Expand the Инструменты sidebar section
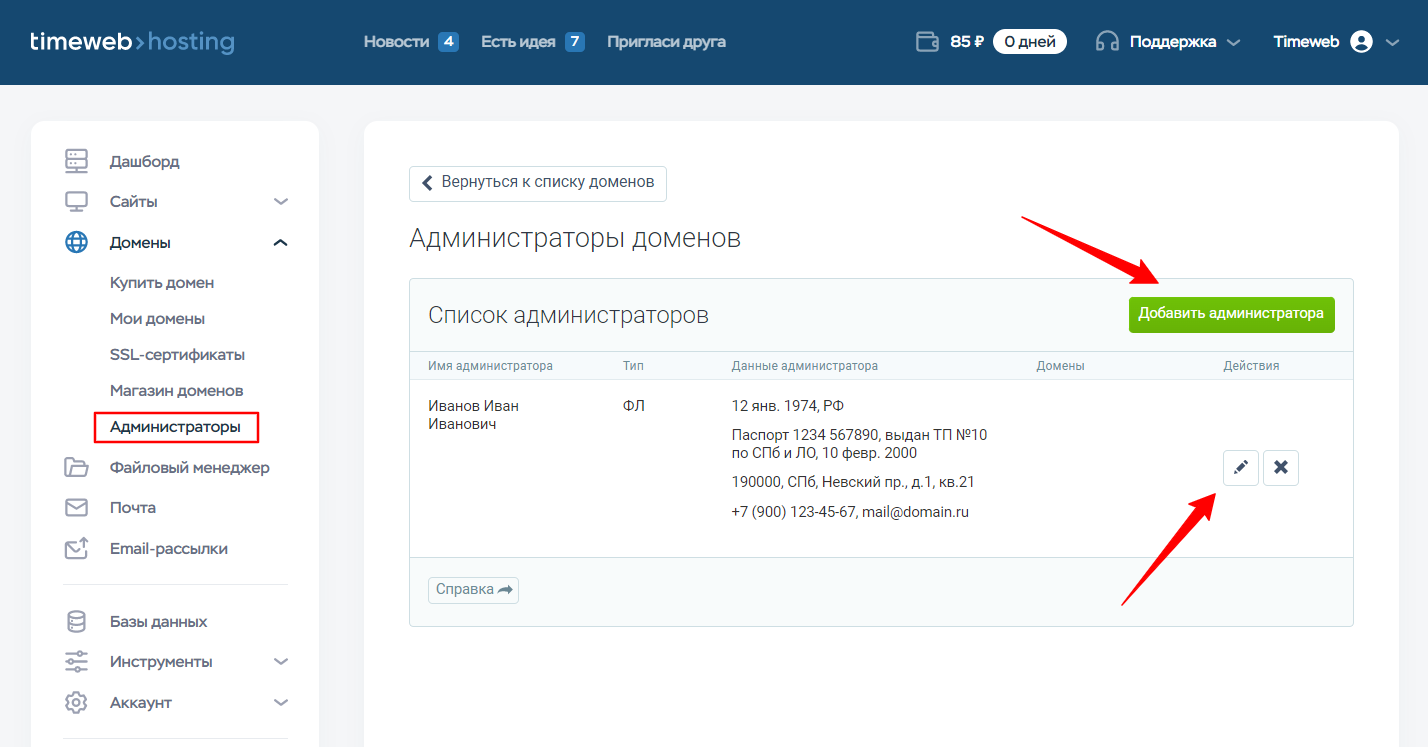Viewport: 1428px width, 747px height. [281, 662]
